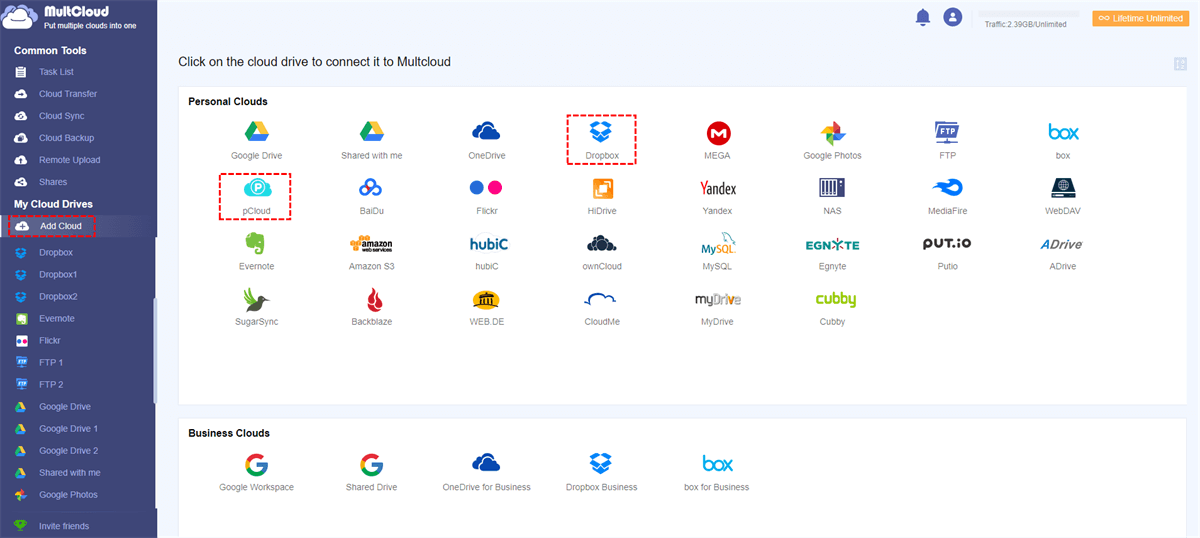The width and height of the screenshot is (1200, 538).
Task: Add ownCloud drive
Action: pos(601,252)
